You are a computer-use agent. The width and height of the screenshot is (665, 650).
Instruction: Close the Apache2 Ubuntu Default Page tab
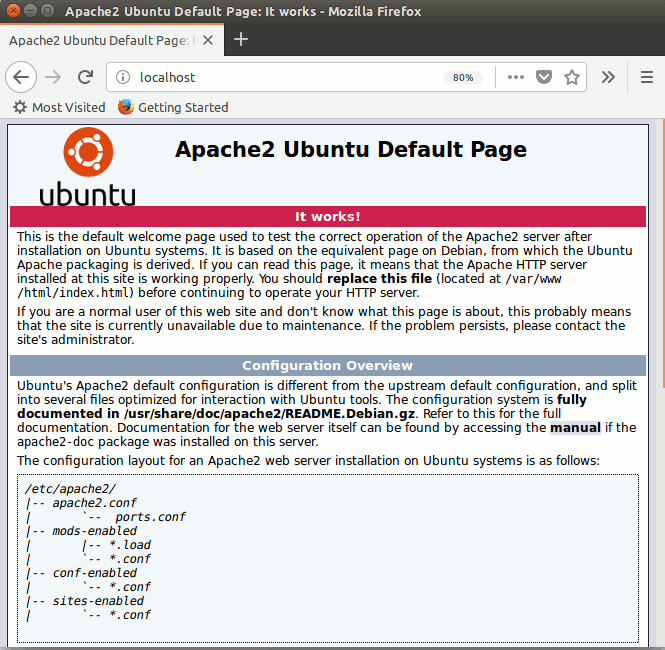[208, 40]
